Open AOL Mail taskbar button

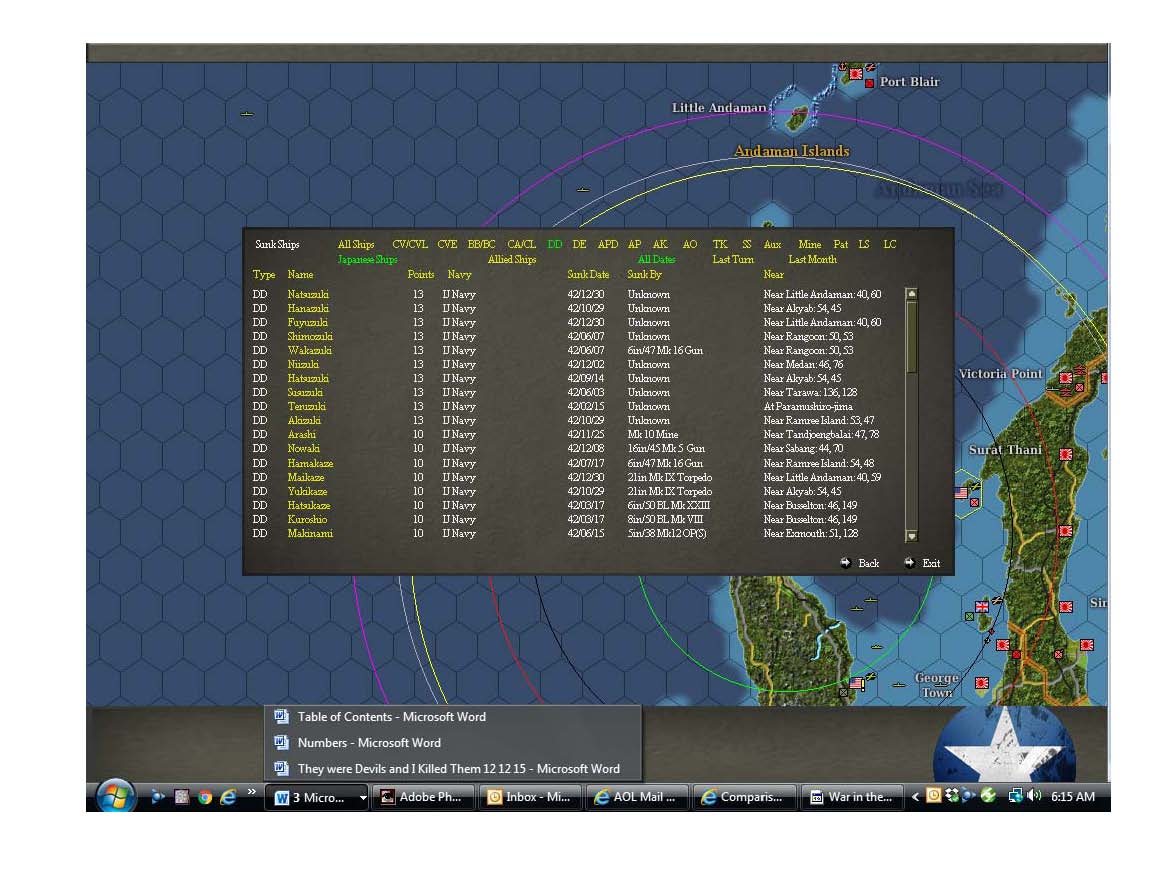point(638,797)
